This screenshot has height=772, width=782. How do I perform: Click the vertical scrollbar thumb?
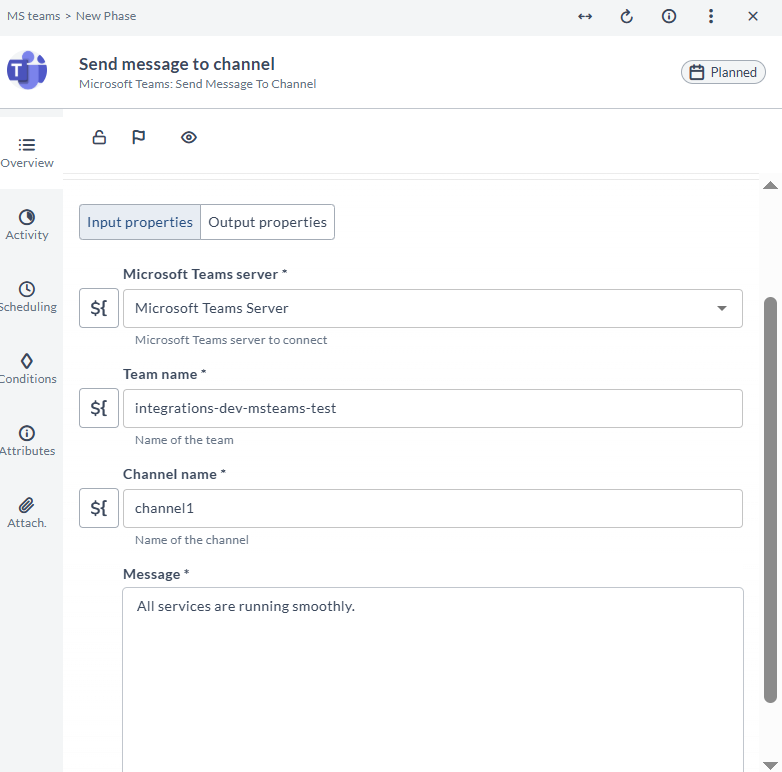(x=770, y=500)
